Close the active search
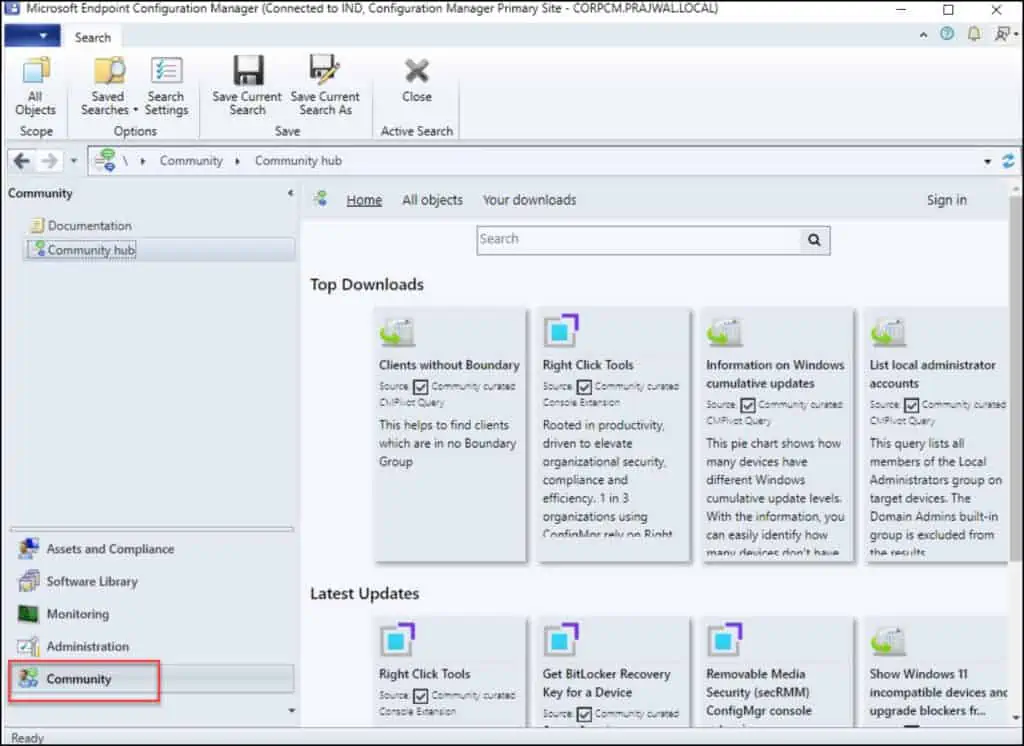 click(417, 80)
